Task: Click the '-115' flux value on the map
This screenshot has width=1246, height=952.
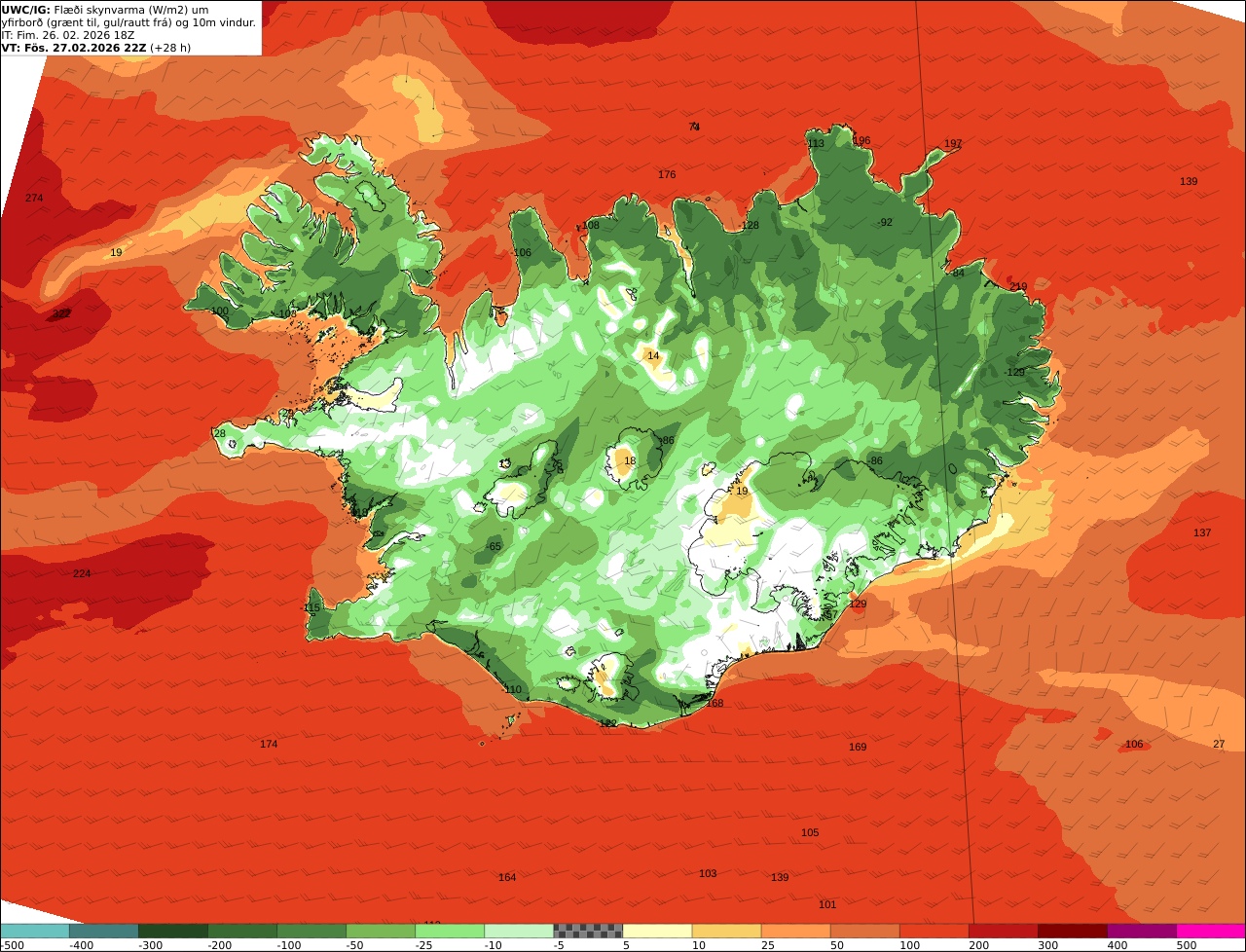Action: coord(310,607)
